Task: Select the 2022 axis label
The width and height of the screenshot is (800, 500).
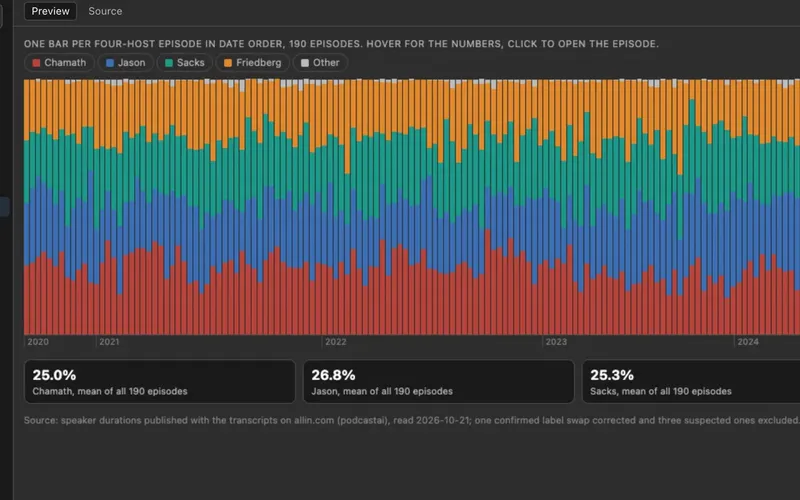Action: click(x=336, y=342)
